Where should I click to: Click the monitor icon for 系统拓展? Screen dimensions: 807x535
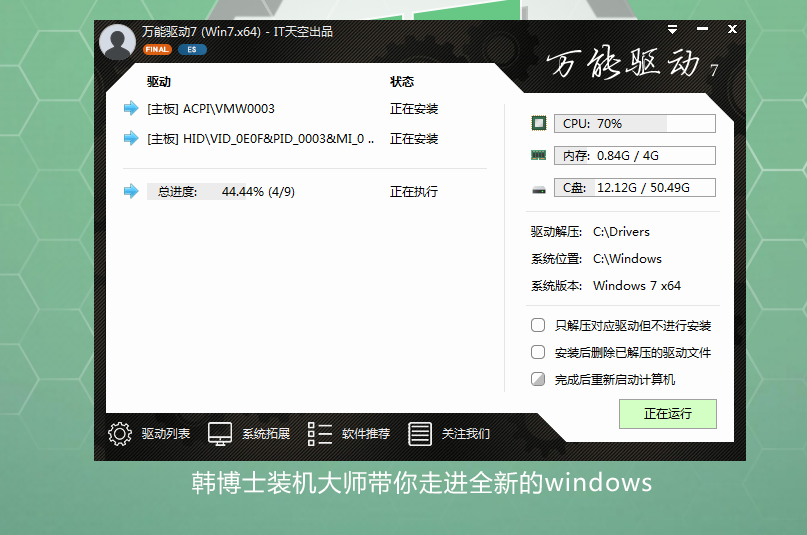220,434
